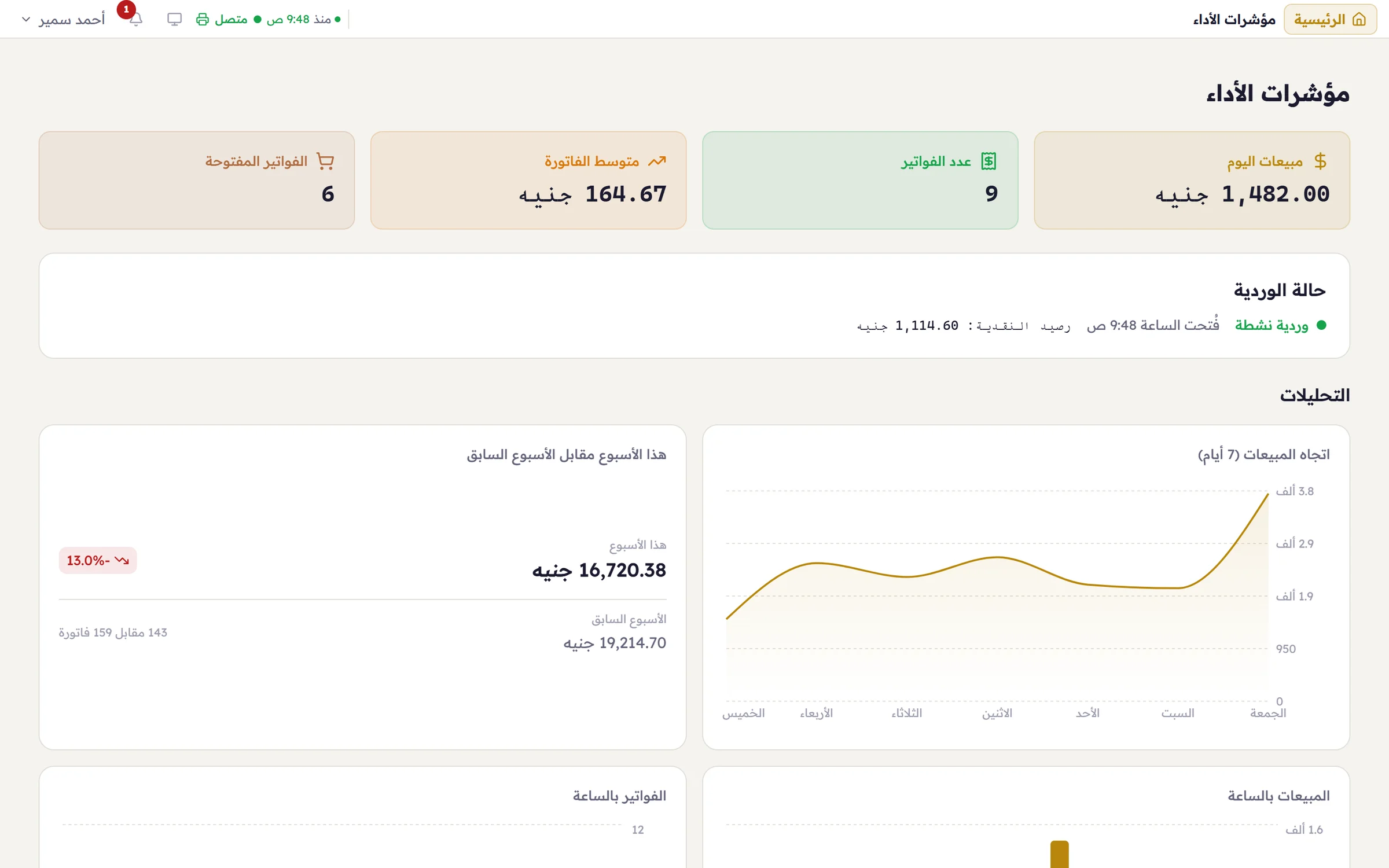The width and height of the screenshot is (1389, 868).
Task: Click the receipt icon on عدد الفواتير card
Action: pos(989,161)
